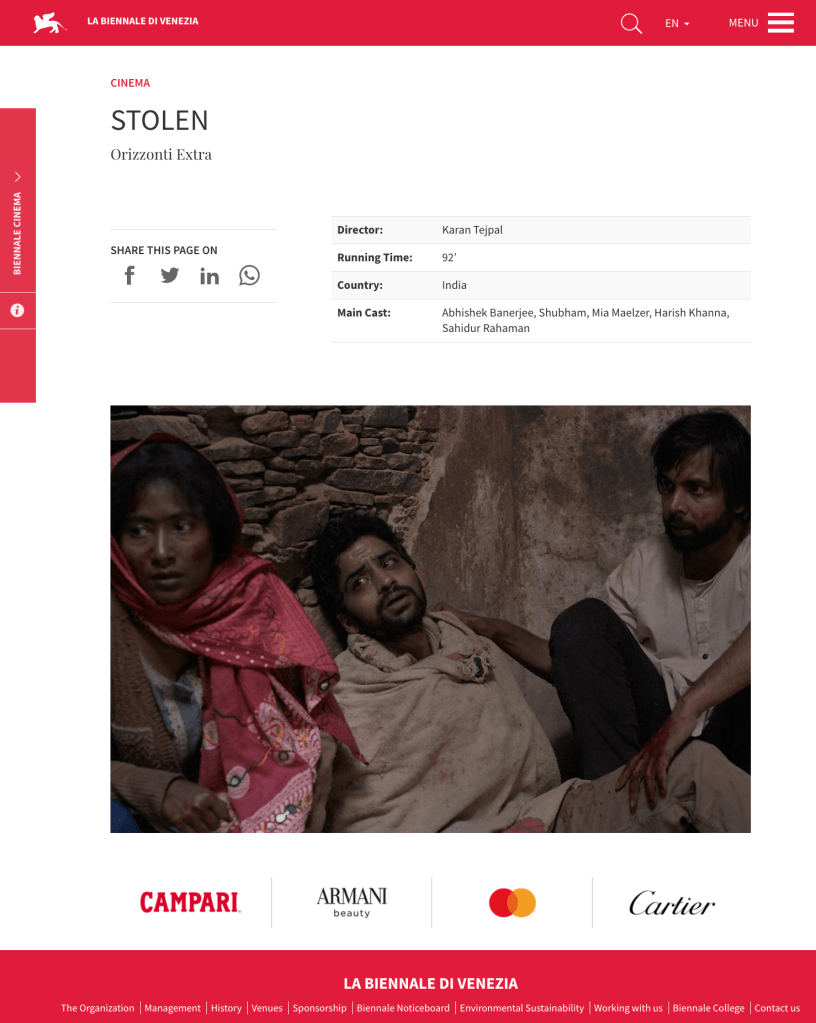Open the CINEMA section link
The width and height of the screenshot is (816, 1023).
pos(130,83)
